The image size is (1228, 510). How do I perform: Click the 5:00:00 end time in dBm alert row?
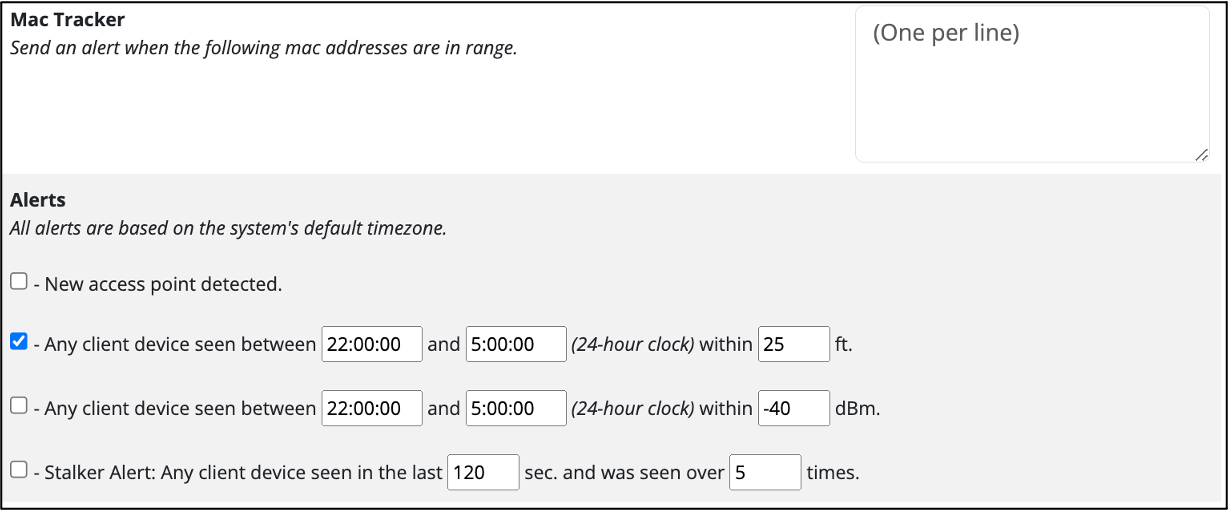click(516, 408)
